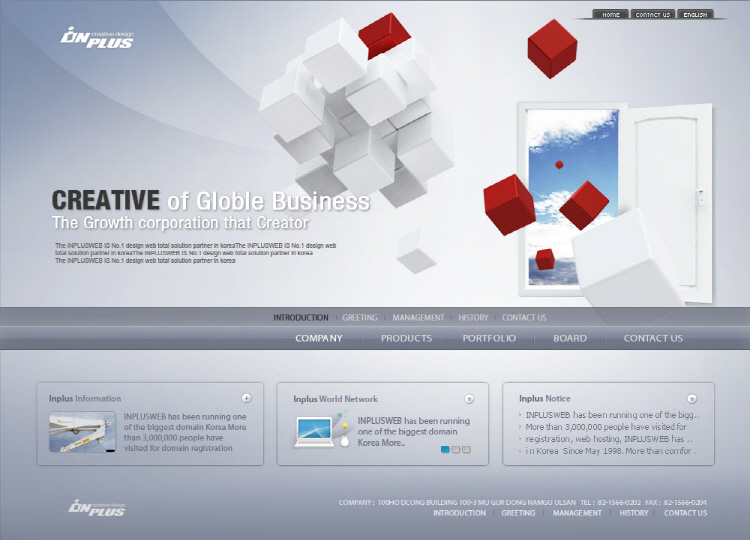Viewport: 750px width, 540px height.
Task: Click the INPLUS logo in the footer
Action: (x=97, y=508)
